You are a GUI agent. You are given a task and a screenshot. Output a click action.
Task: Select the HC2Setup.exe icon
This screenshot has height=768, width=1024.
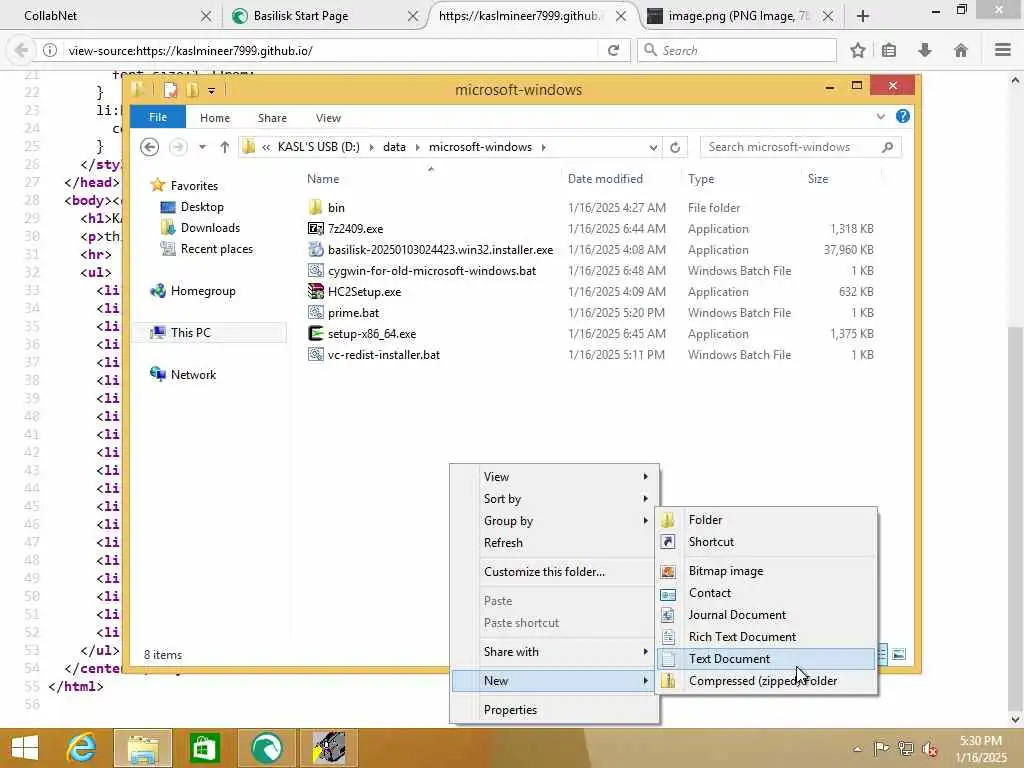click(x=315, y=291)
